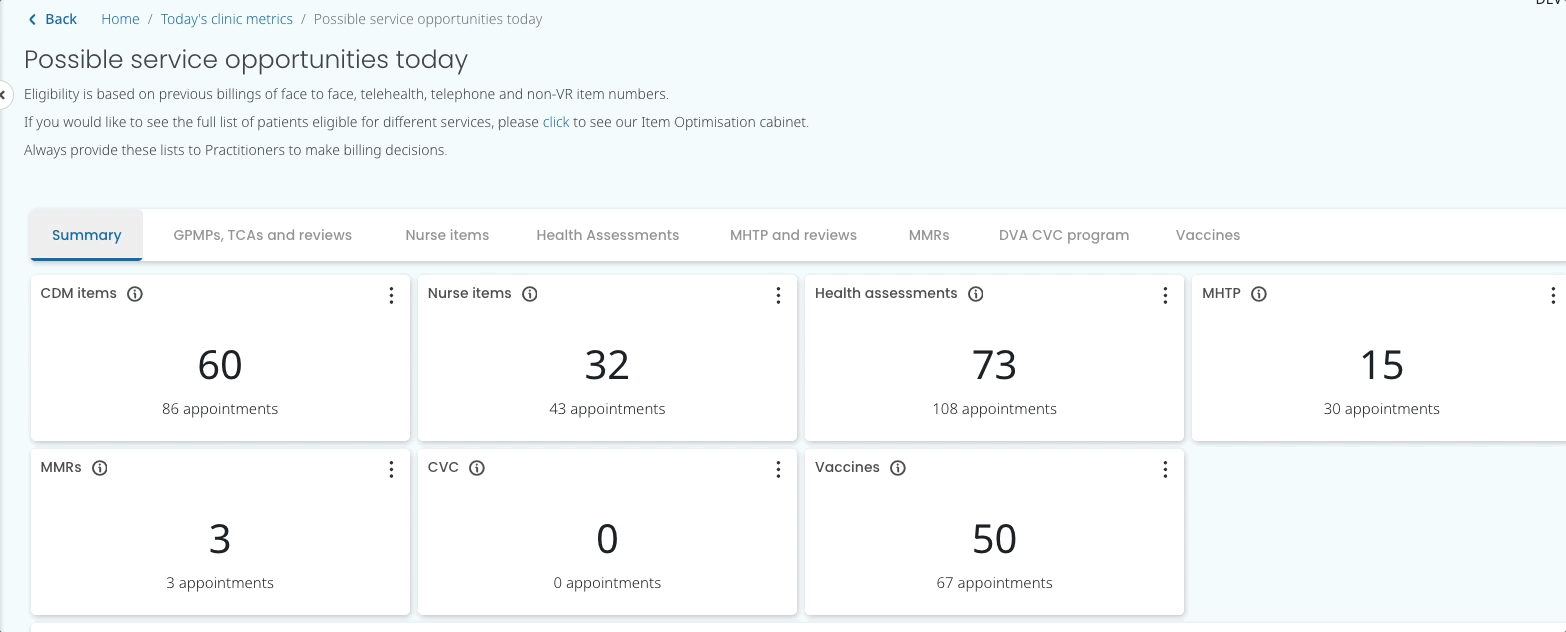The height and width of the screenshot is (632, 1566).
Task: Follow the 'click' link to Item Optimisation cabinet
Action: point(556,122)
